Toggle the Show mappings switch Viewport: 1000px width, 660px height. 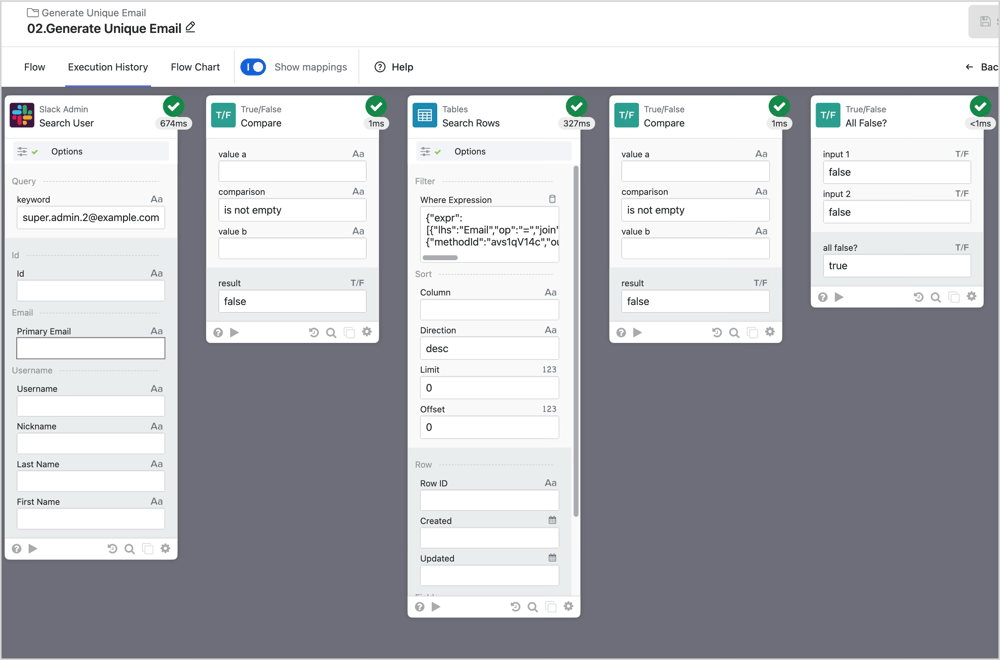click(x=253, y=67)
